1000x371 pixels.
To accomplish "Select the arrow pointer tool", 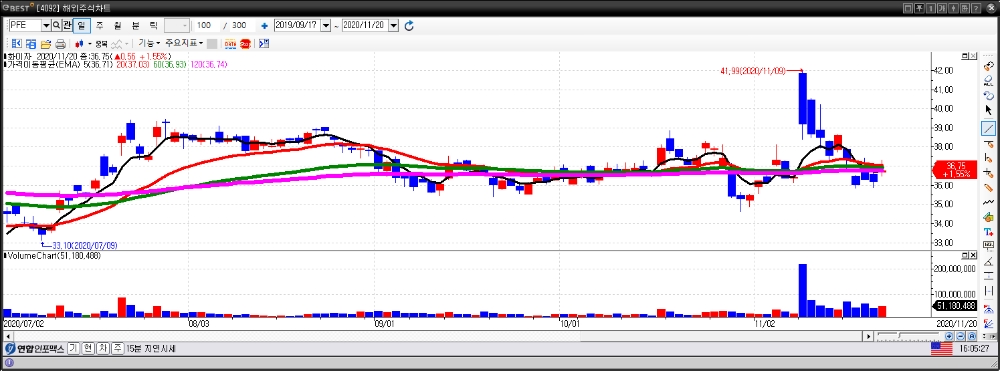I will tap(988, 110).
